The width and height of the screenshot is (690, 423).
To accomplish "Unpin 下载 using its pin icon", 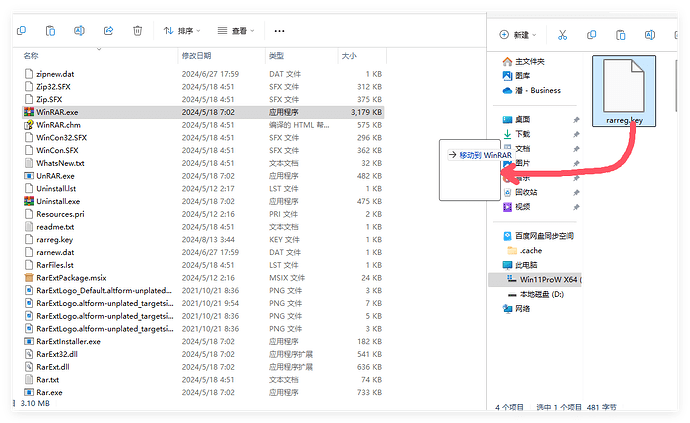I will click(x=576, y=134).
